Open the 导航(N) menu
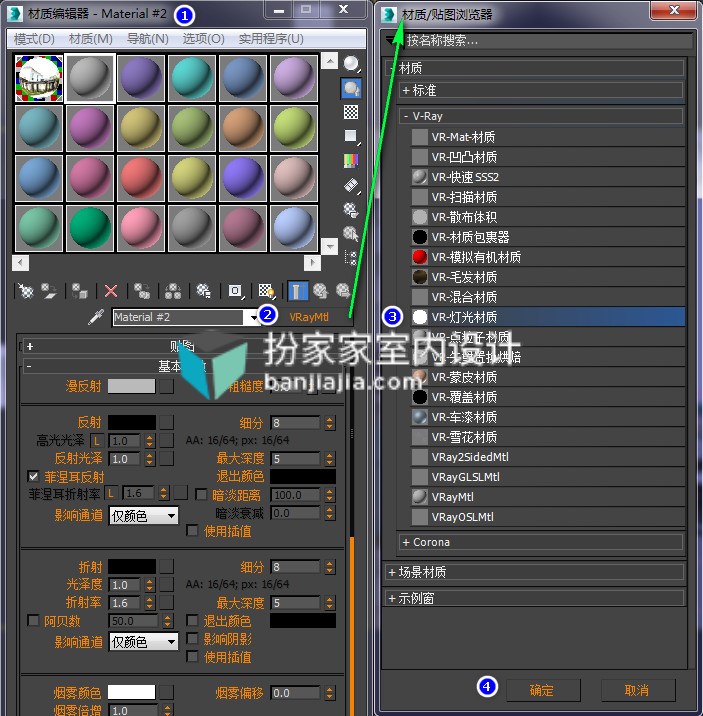 point(147,39)
